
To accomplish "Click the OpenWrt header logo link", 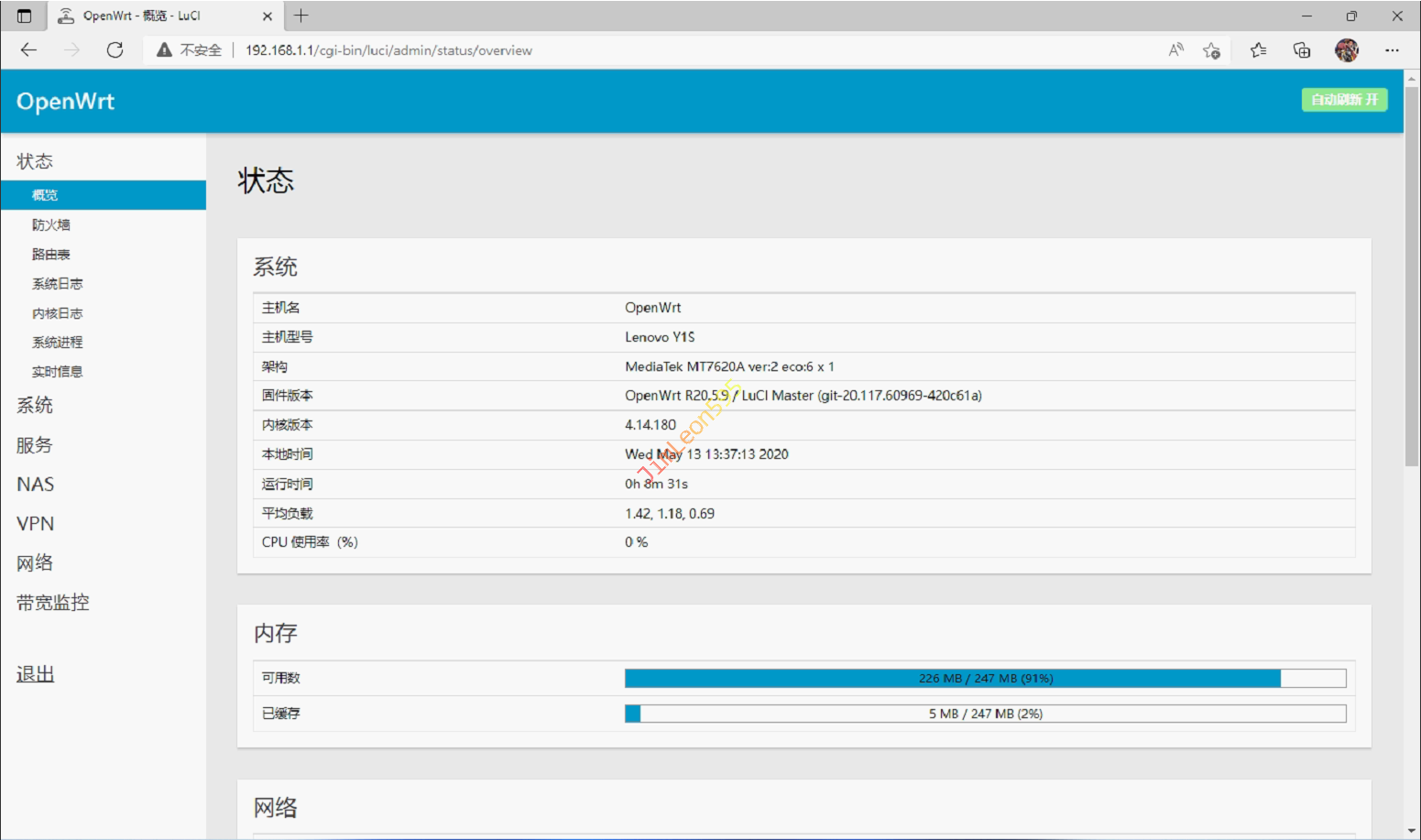I will pos(65,102).
